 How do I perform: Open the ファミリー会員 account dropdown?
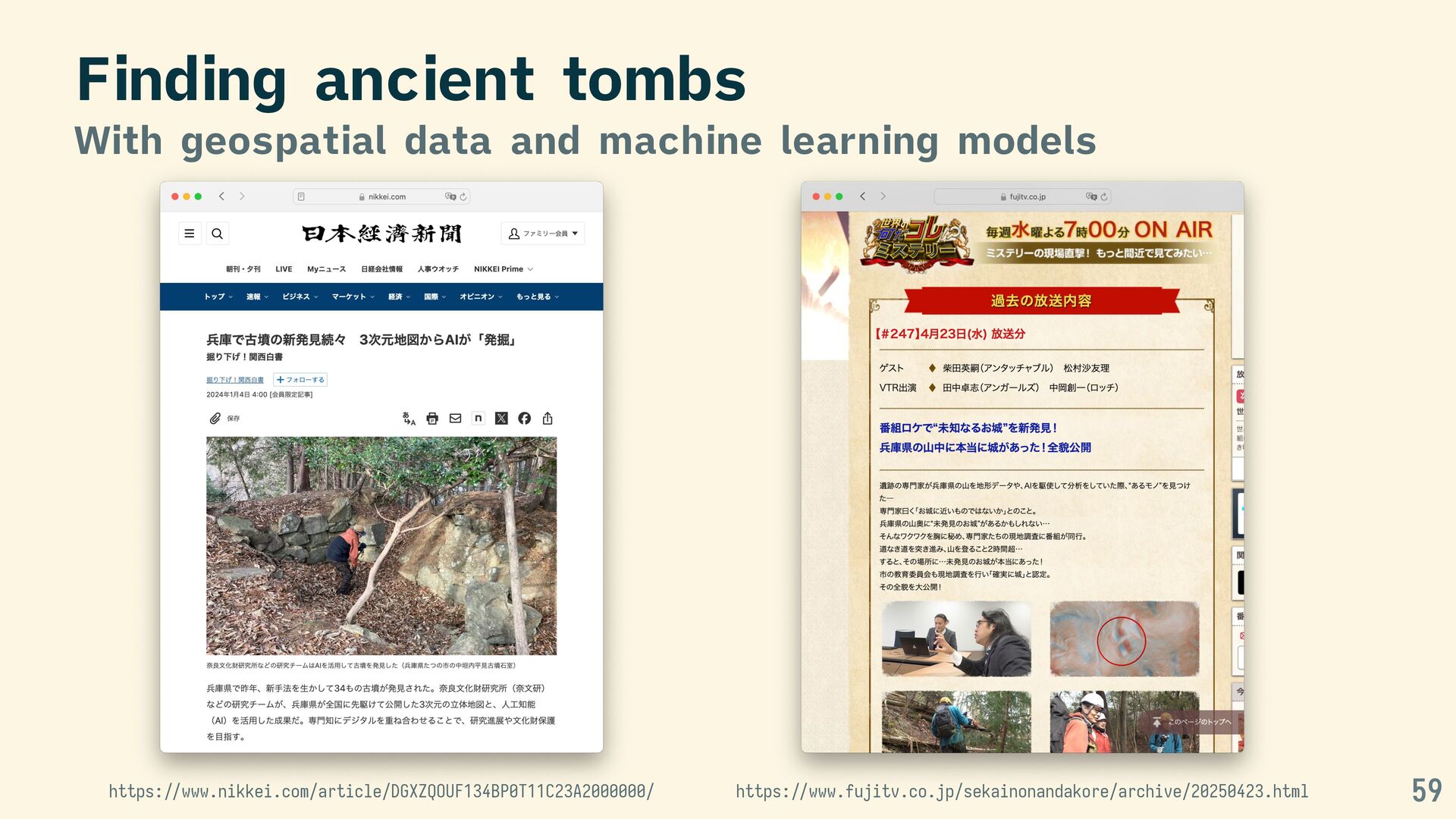543,234
